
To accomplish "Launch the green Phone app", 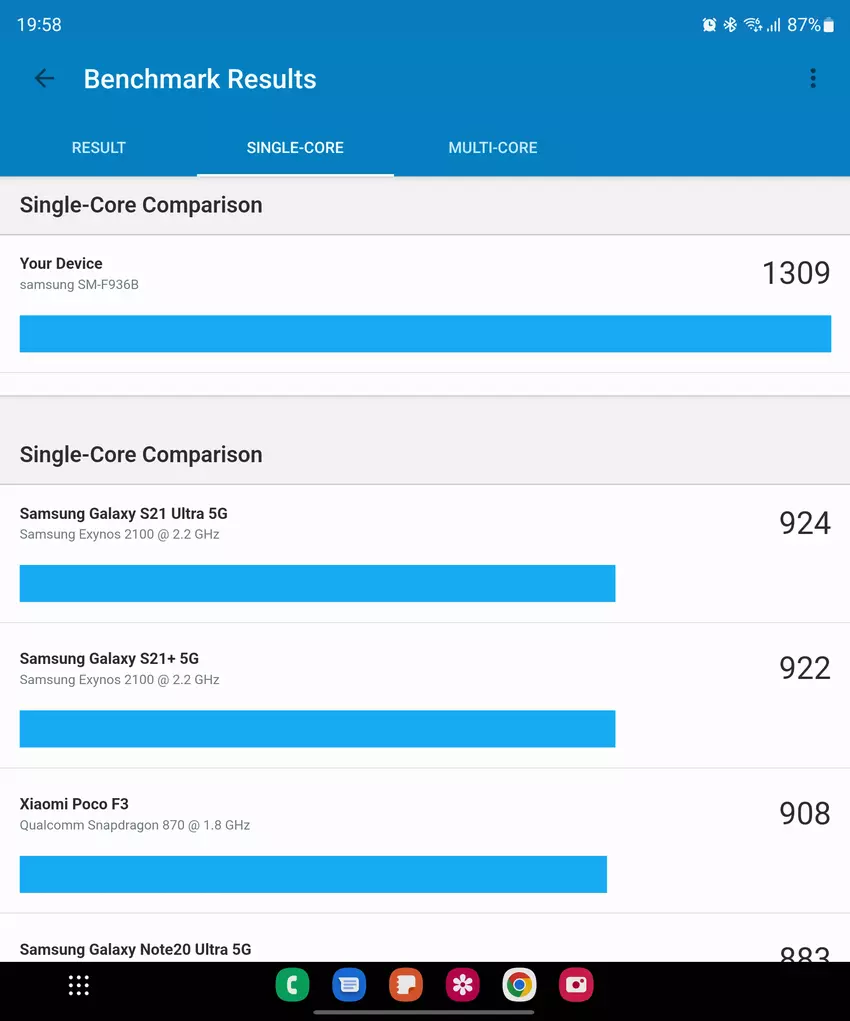I will coord(292,986).
